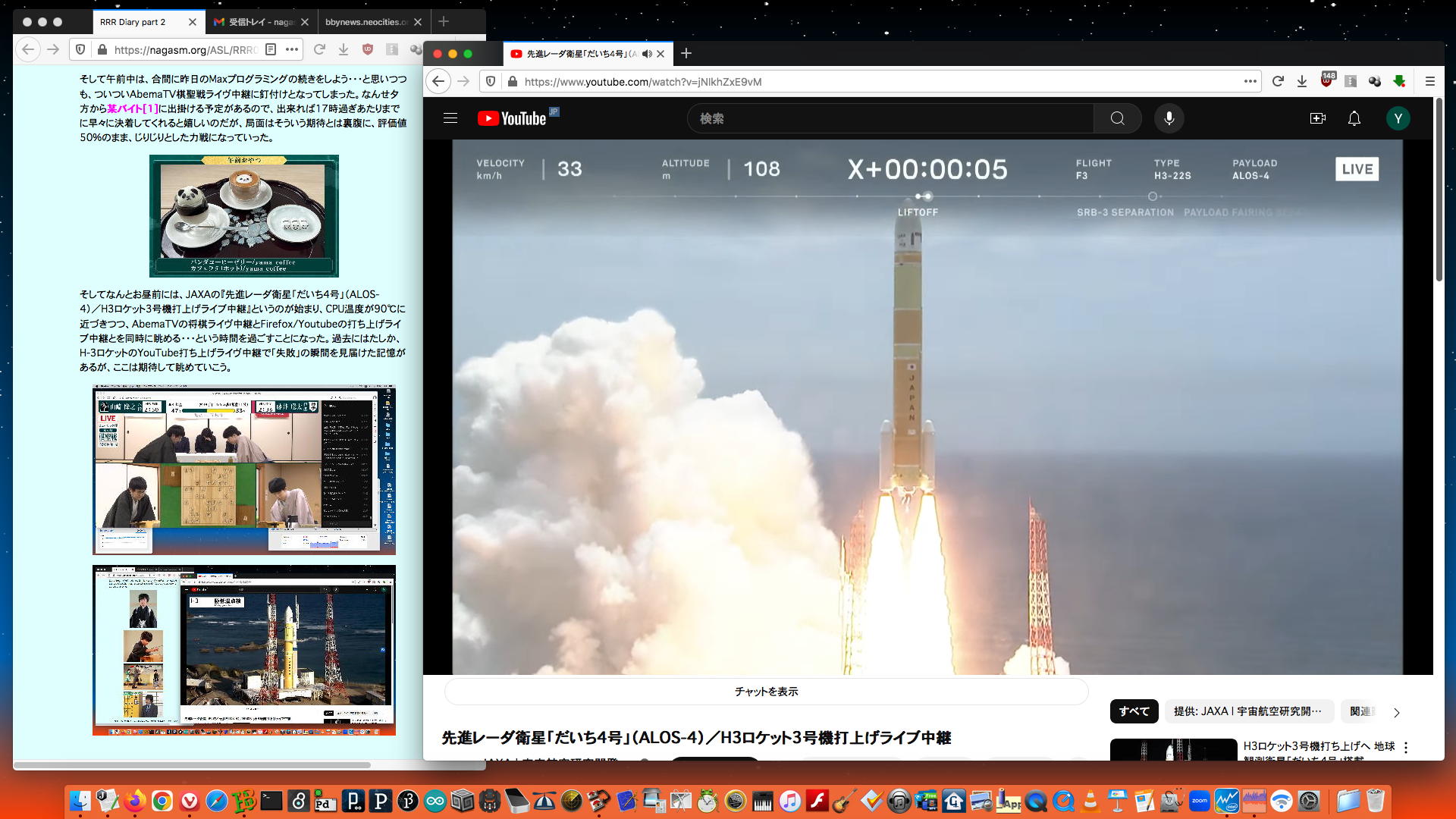Open the YouTube account avatar Y
1456x819 pixels.
coord(1398,118)
